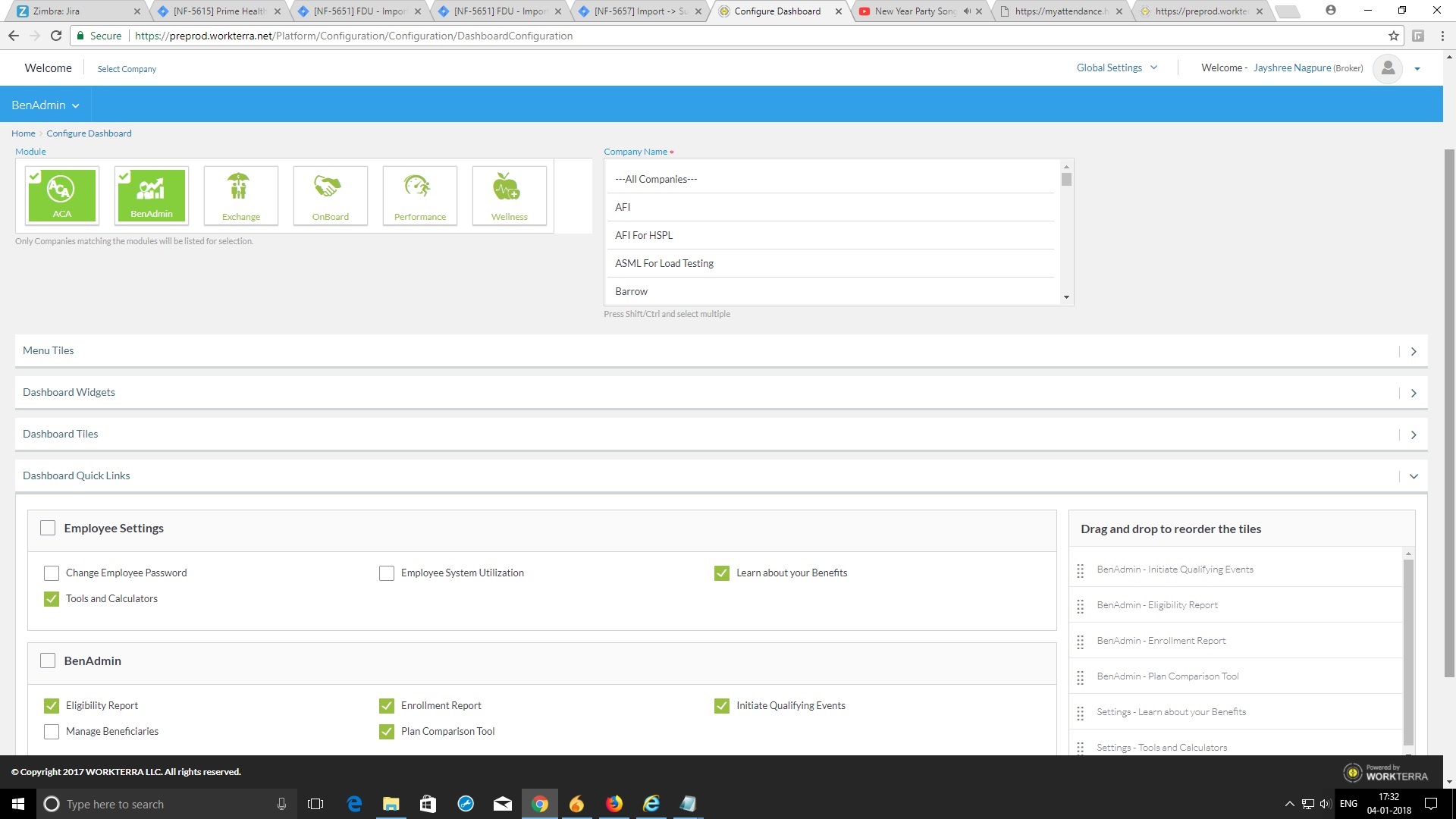Screen dimensions: 1456x819
Task: Open user account dropdown arrow
Action: [1417, 69]
